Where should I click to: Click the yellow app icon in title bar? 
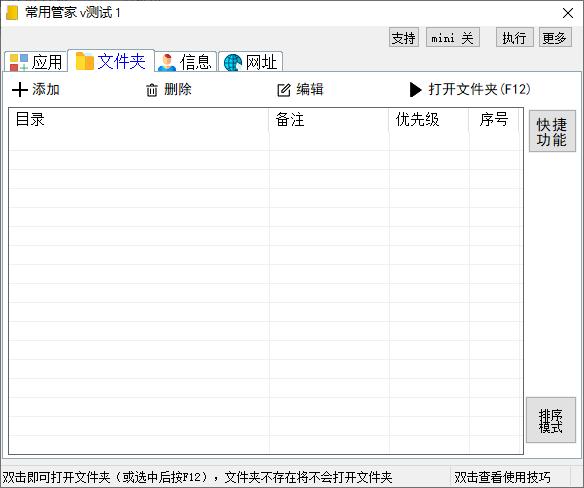(12, 13)
